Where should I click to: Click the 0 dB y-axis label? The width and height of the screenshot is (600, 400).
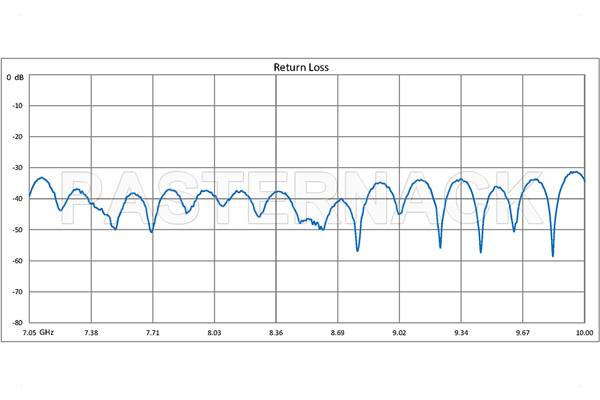[x=16, y=76]
